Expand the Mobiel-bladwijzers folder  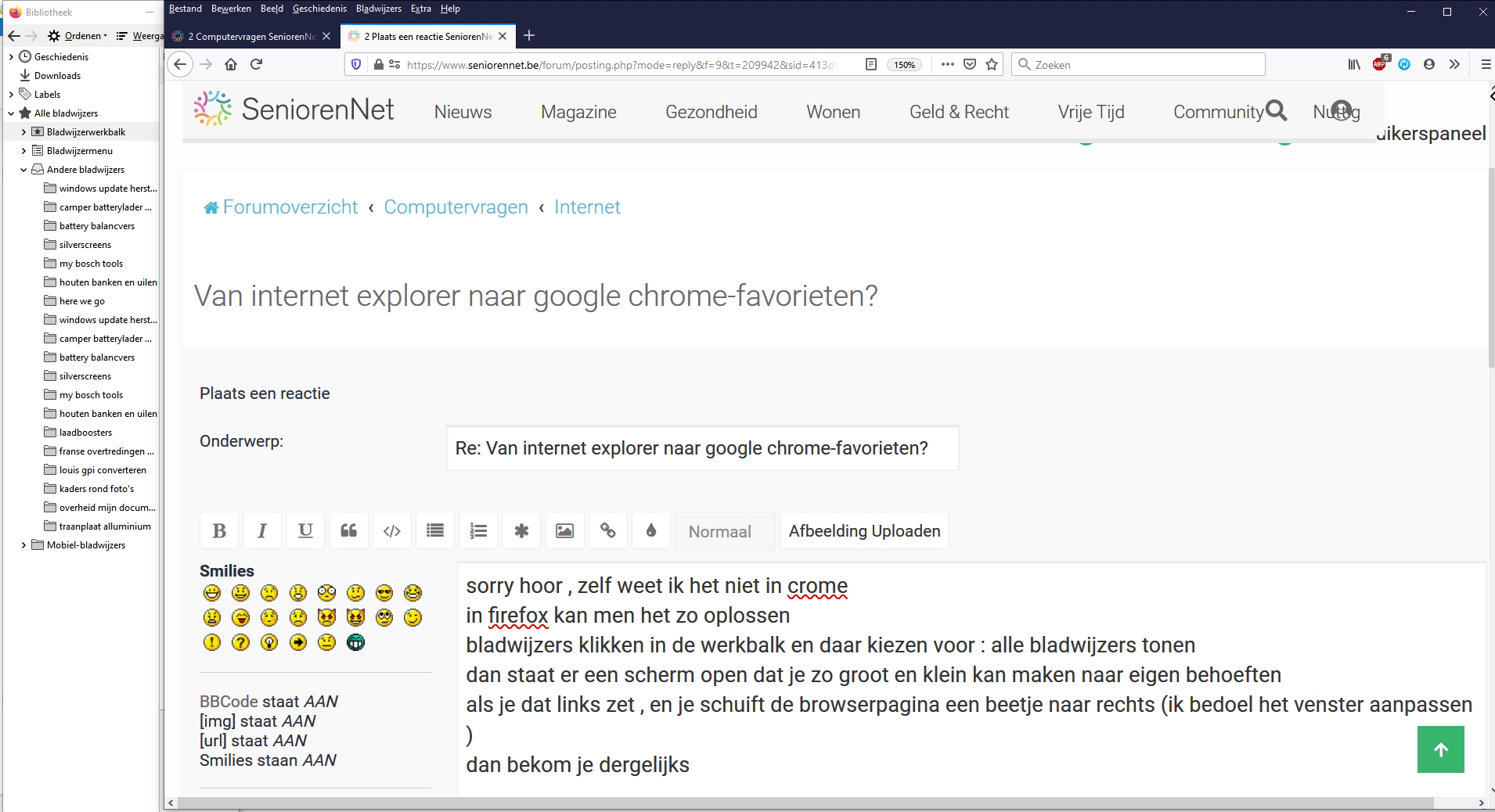click(x=23, y=545)
